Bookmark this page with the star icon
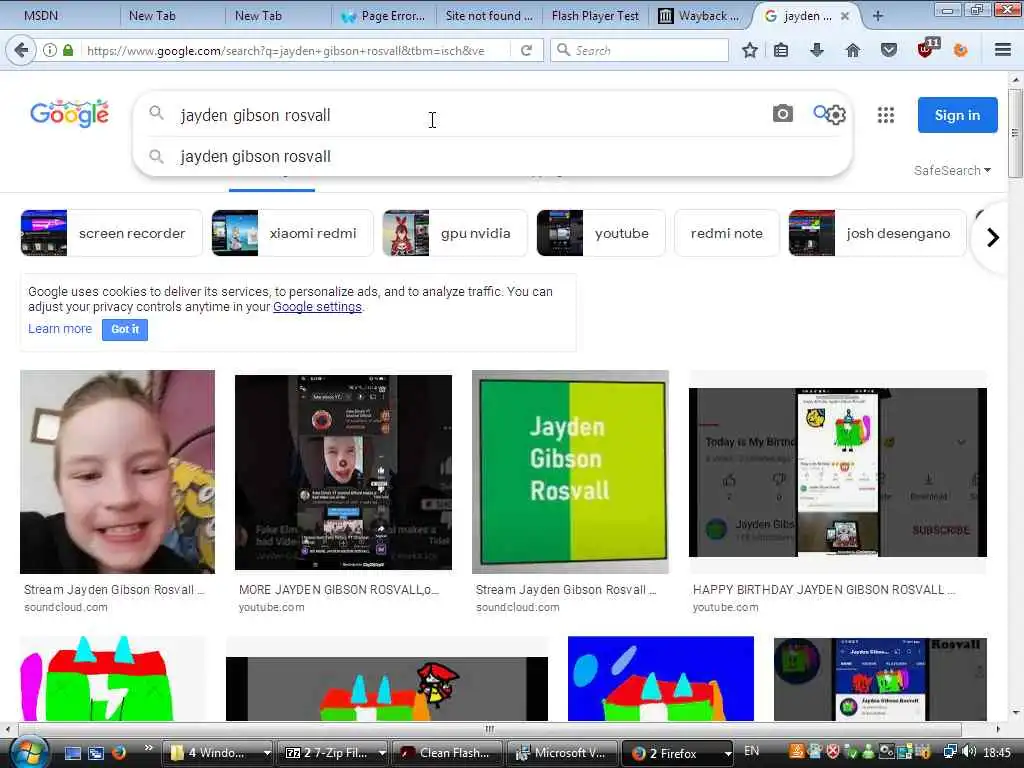Screen dimensions: 1024x768 click(x=750, y=50)
